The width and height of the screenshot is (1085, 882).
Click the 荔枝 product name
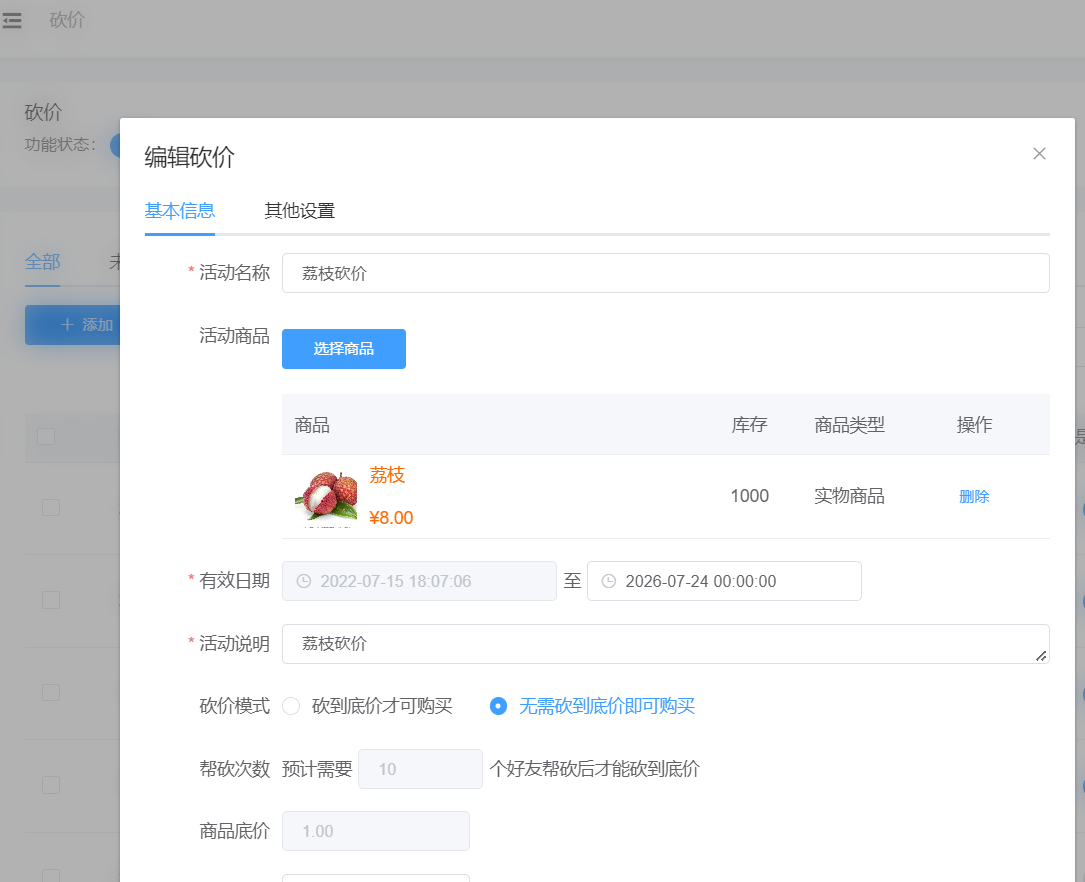[388, 475]
